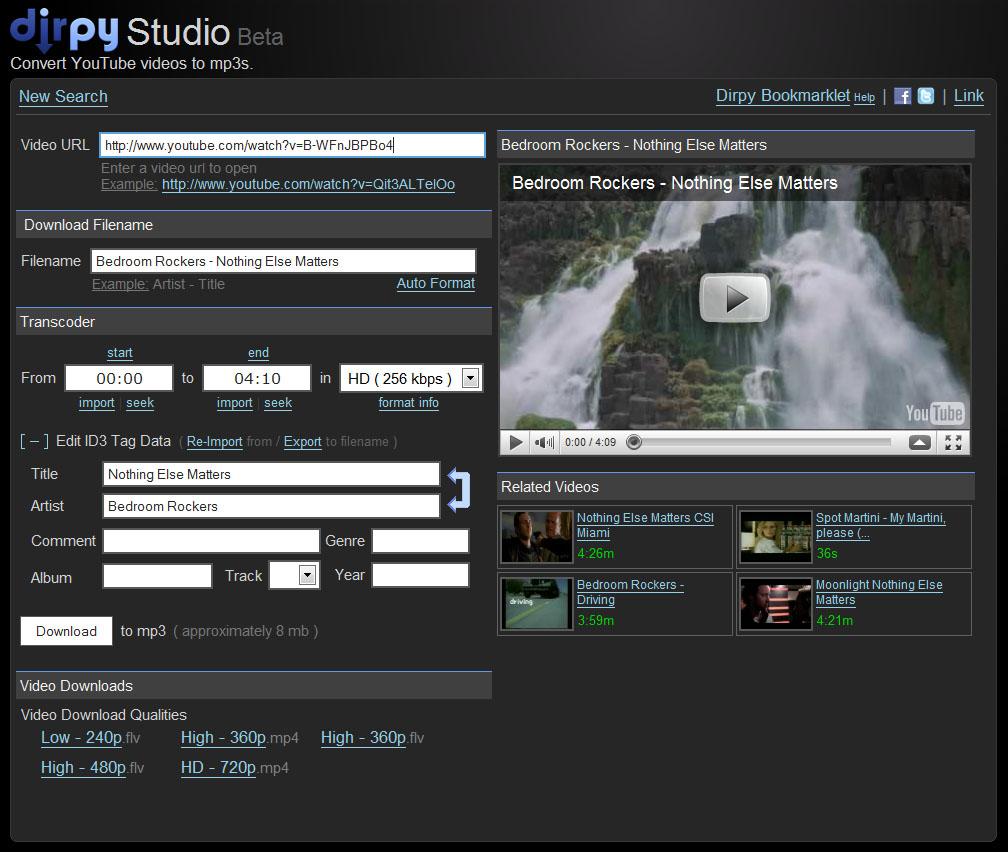Click Auto Format for the filename
Viewport: 1008px width, 852px height.
435,284
